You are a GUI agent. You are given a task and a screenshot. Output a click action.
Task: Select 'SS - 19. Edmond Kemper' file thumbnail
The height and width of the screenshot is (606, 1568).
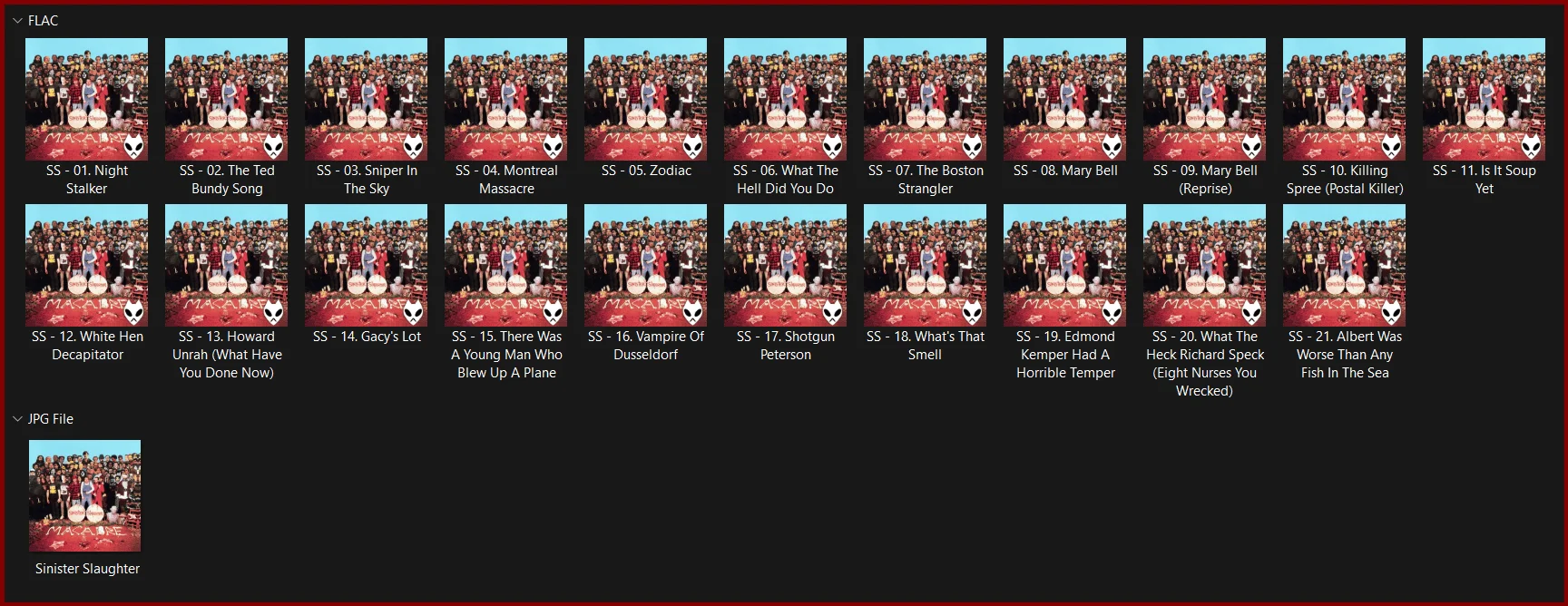(x=1065, y=265)
